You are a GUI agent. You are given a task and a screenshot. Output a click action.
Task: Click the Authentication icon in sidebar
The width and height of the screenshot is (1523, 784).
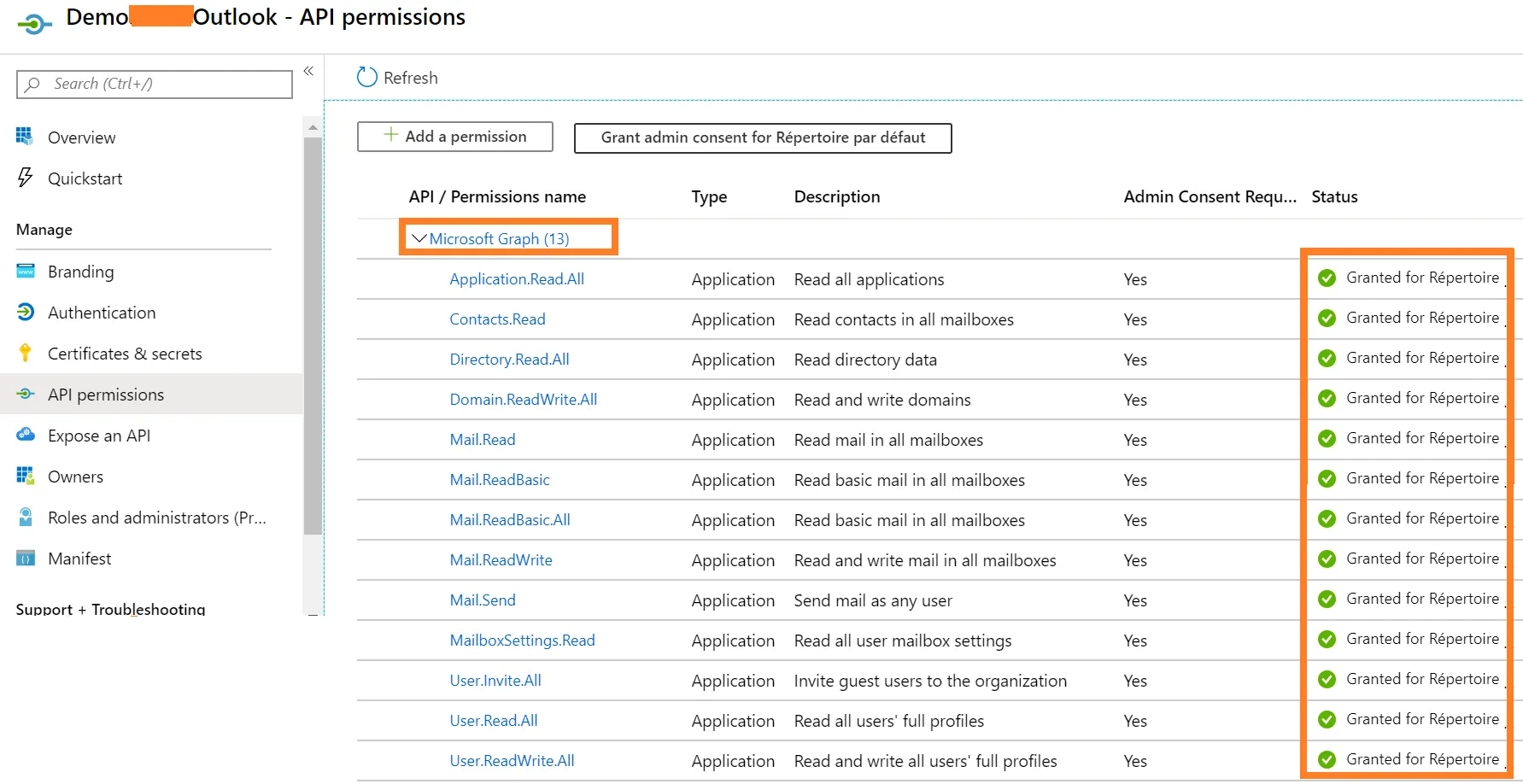pyautogui.click(x=26, y=313)
